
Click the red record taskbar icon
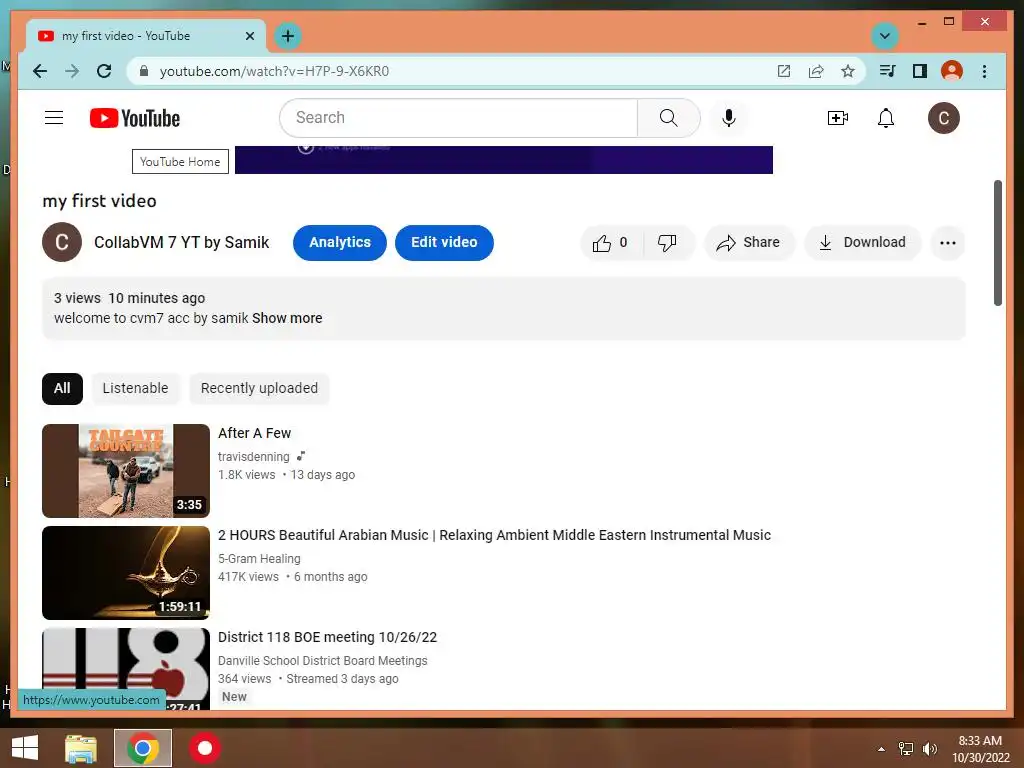[205, 748]
